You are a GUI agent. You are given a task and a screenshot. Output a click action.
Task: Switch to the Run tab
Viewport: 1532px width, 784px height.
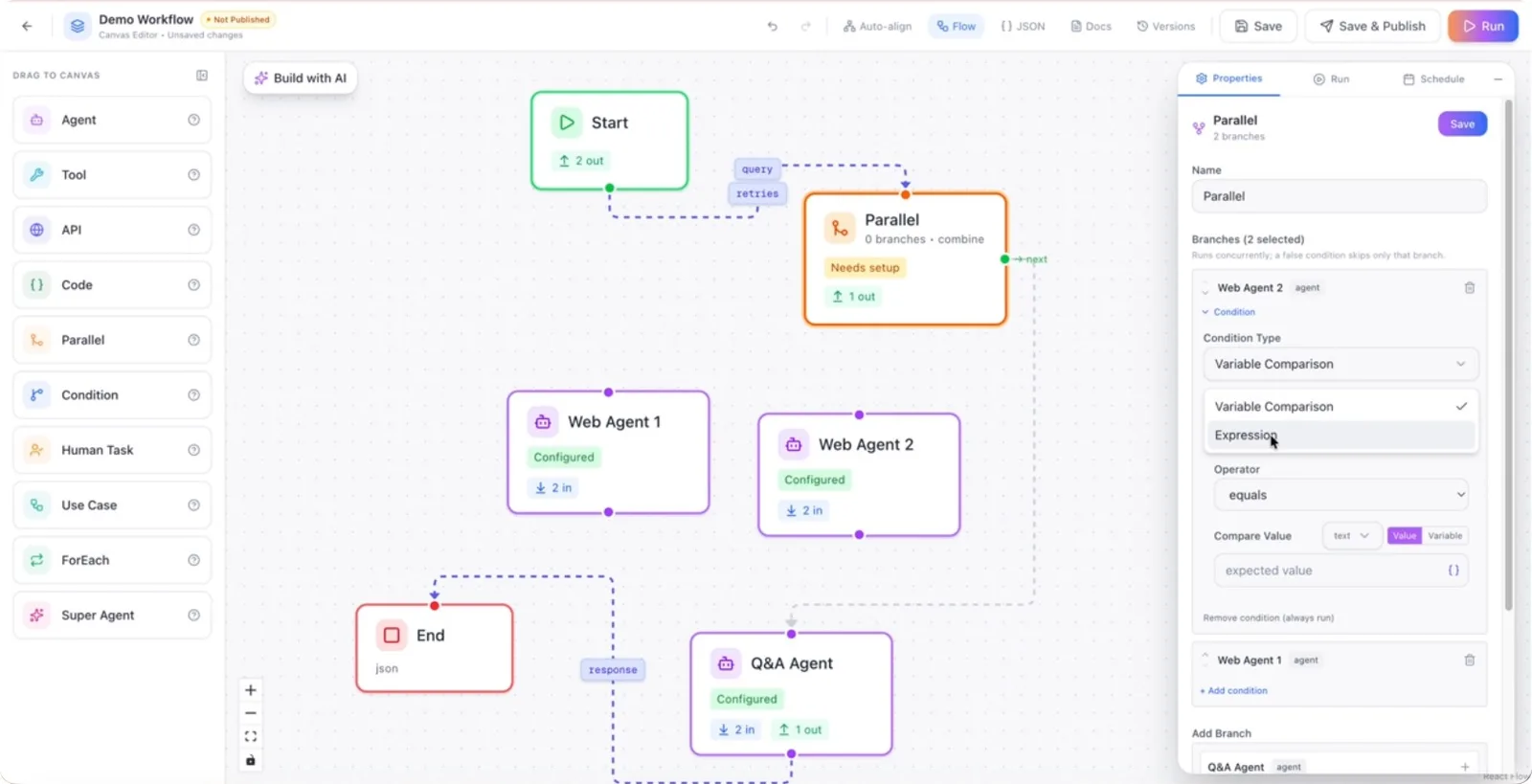1331,79
